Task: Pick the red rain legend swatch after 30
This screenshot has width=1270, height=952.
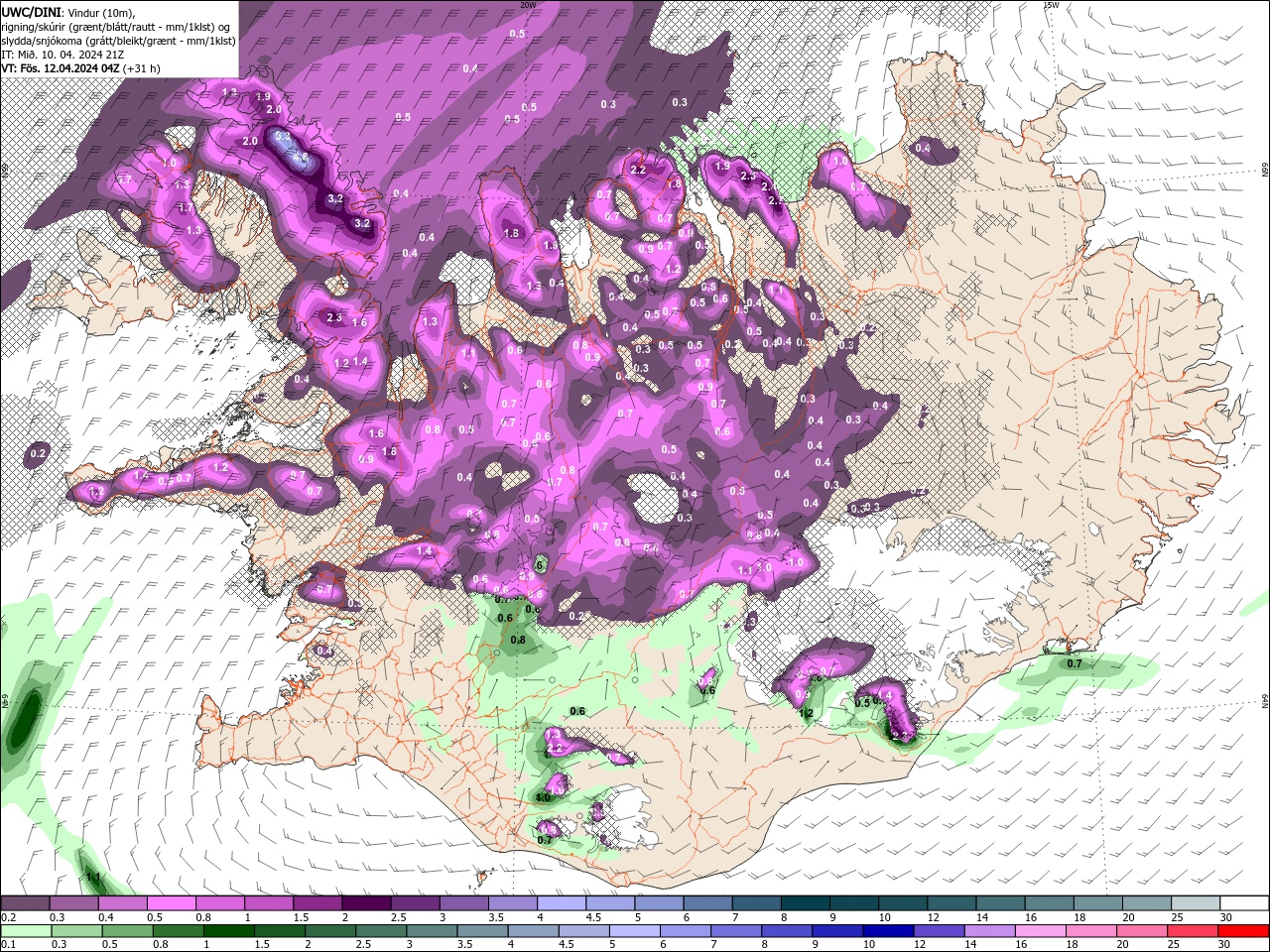Action: (x=1244, y=931)
